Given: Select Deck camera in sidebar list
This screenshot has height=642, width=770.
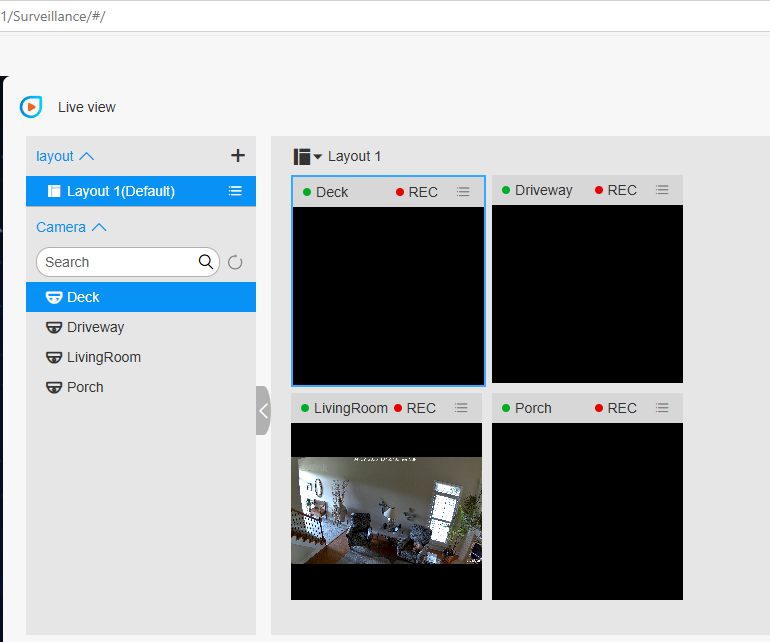Looking at the screenshot, I should pyautogui.click(x=141, y=297).
